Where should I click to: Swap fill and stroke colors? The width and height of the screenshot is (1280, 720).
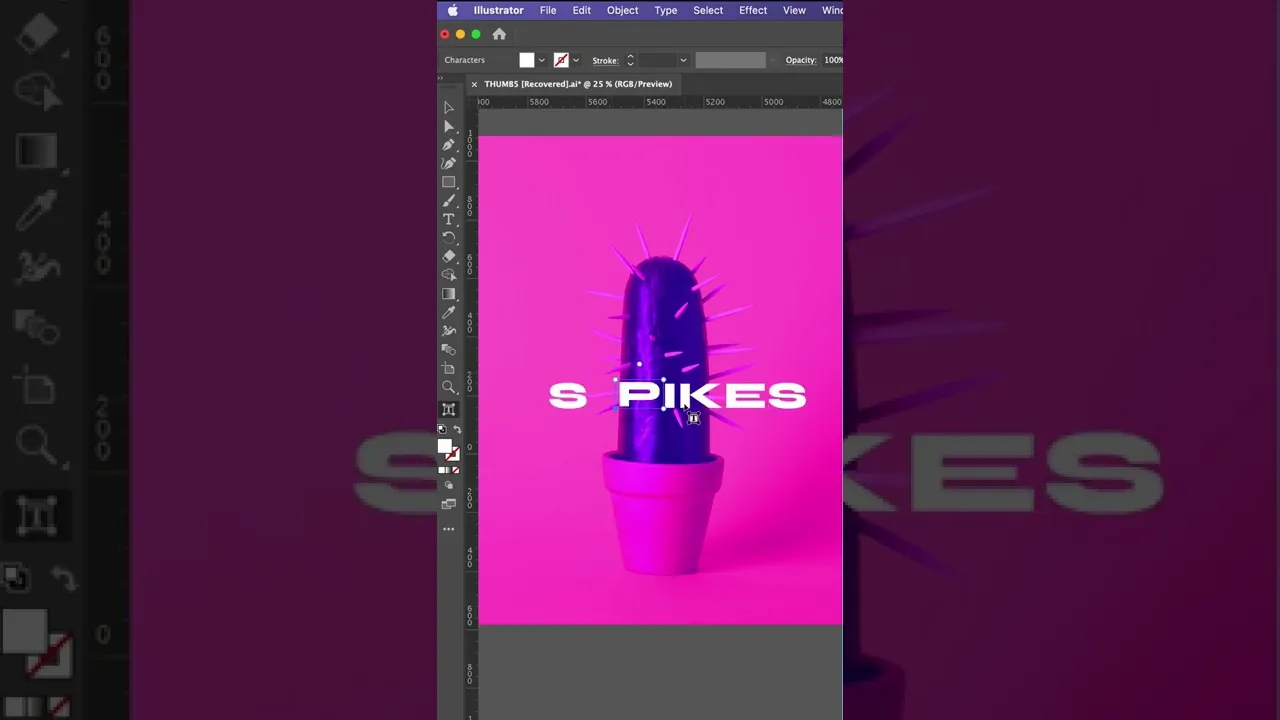(457, 429)
